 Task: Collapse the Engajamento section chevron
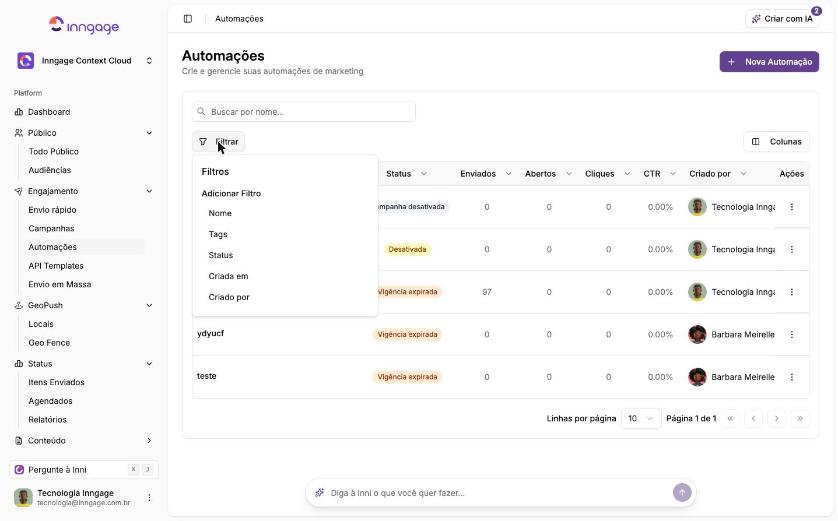point(149,191)
